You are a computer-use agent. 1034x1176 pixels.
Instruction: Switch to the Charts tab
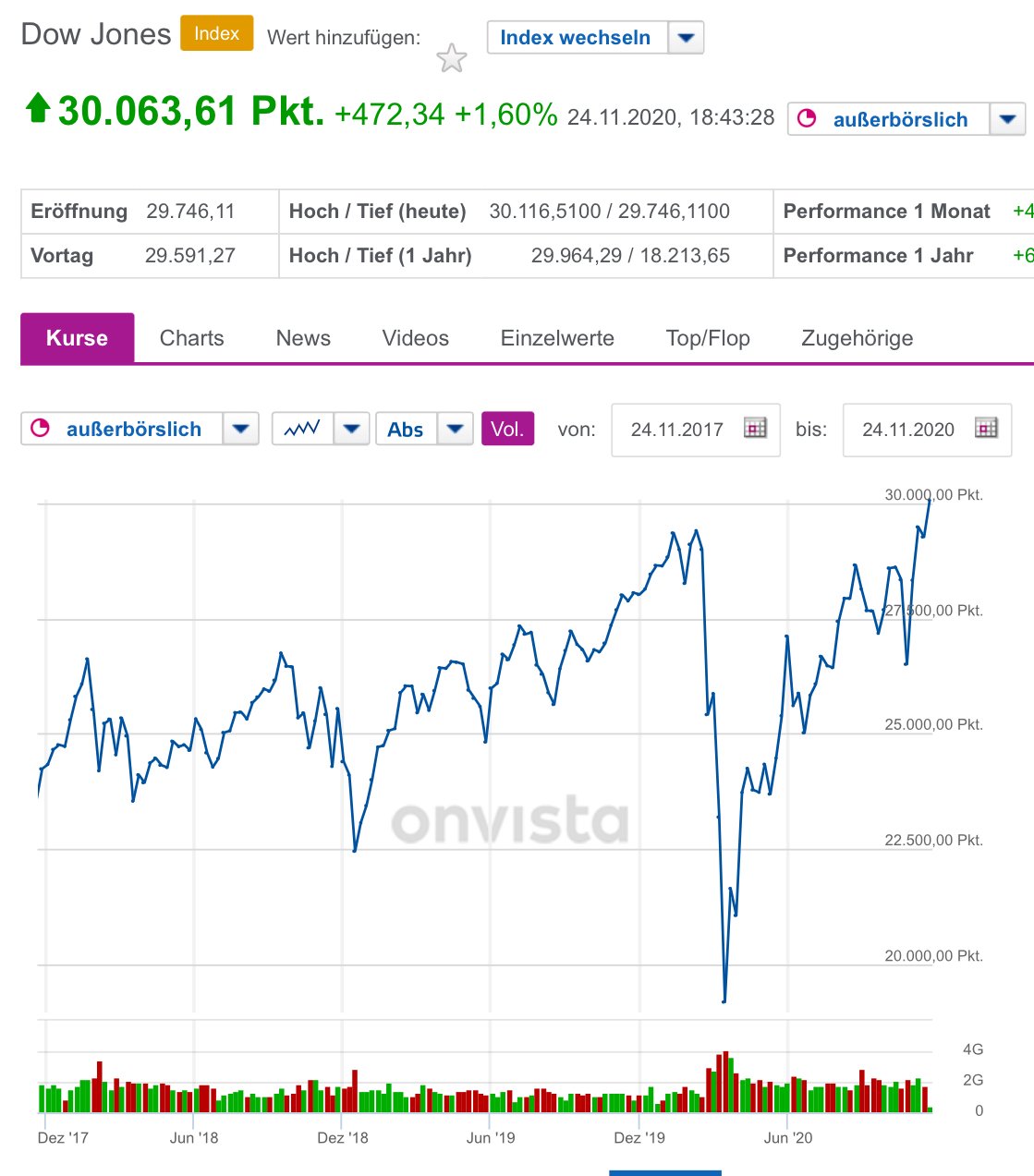coord(191,338)
